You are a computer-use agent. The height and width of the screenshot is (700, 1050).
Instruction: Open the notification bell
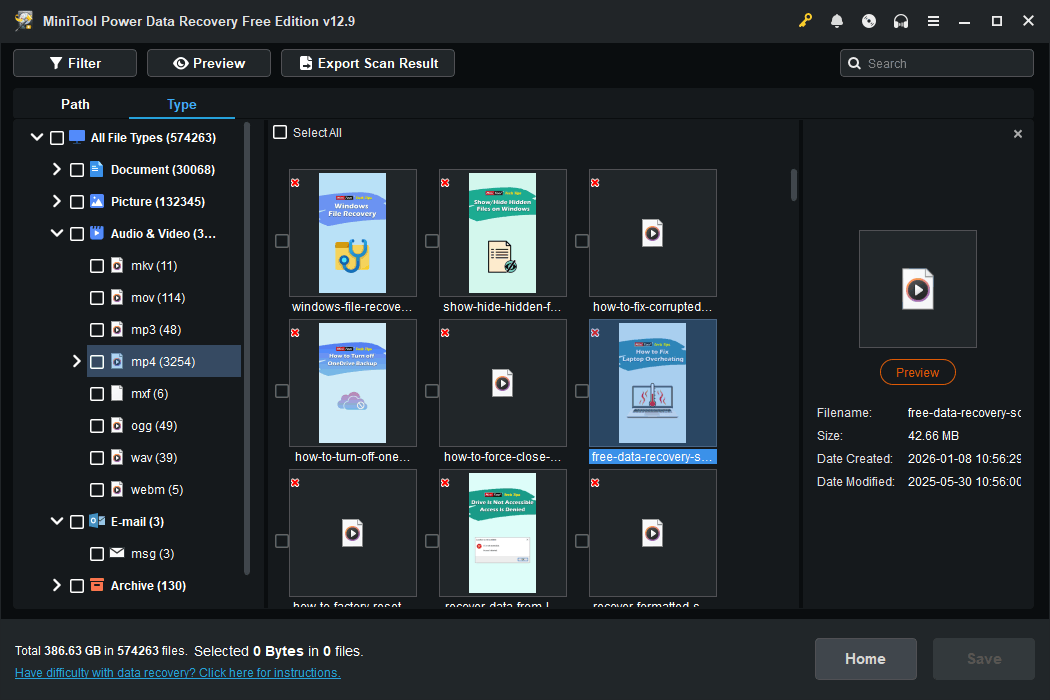(x=836, y=21)
